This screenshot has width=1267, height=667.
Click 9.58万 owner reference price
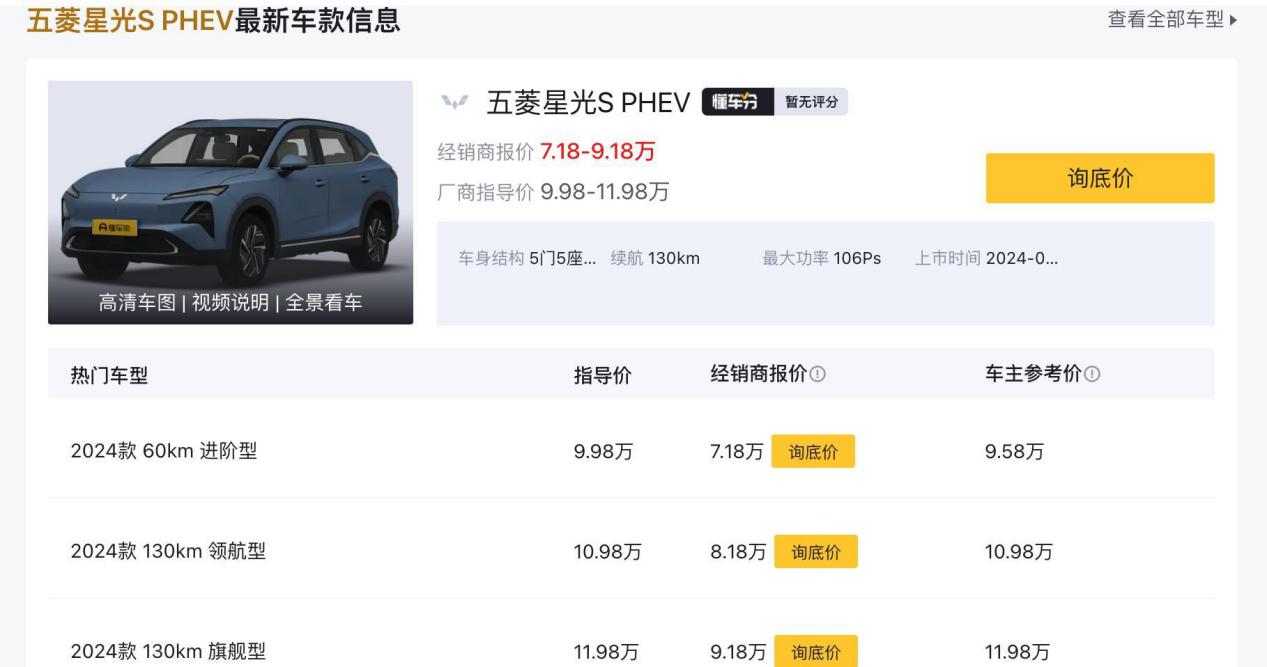point(1015,452)
